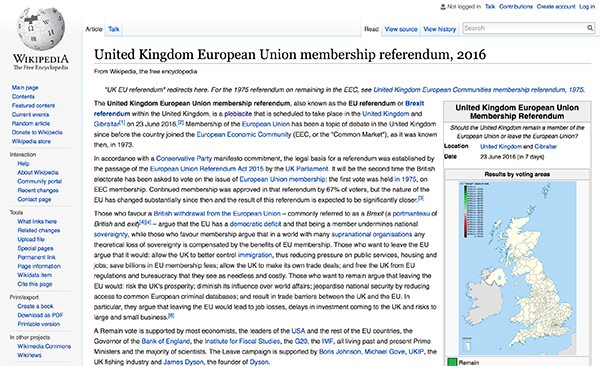
Task: Click the search magnifier icon
Action: click(590, 28)
